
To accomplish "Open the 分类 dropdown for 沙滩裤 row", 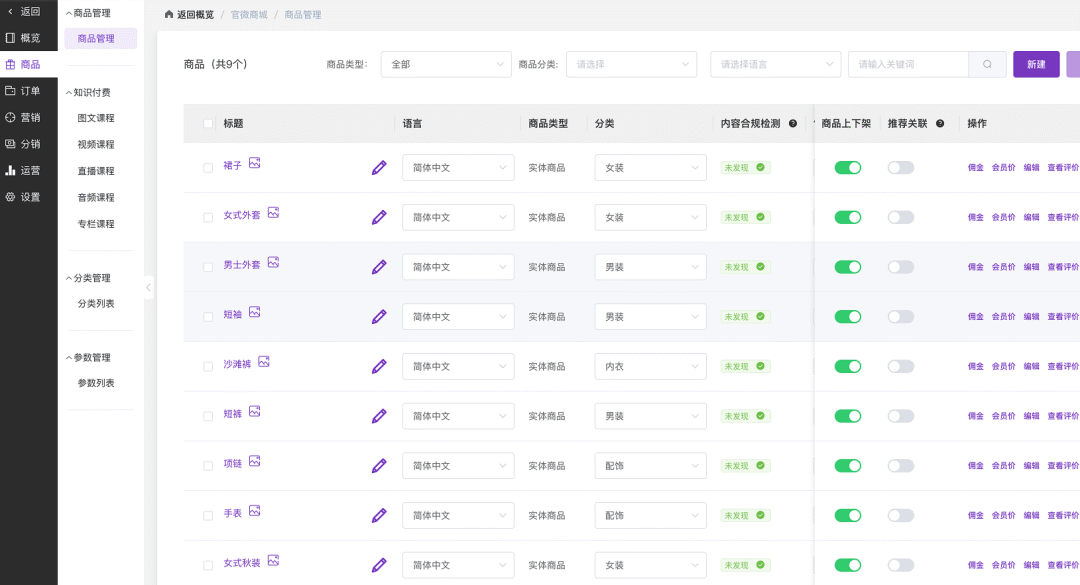I will 650,367.
